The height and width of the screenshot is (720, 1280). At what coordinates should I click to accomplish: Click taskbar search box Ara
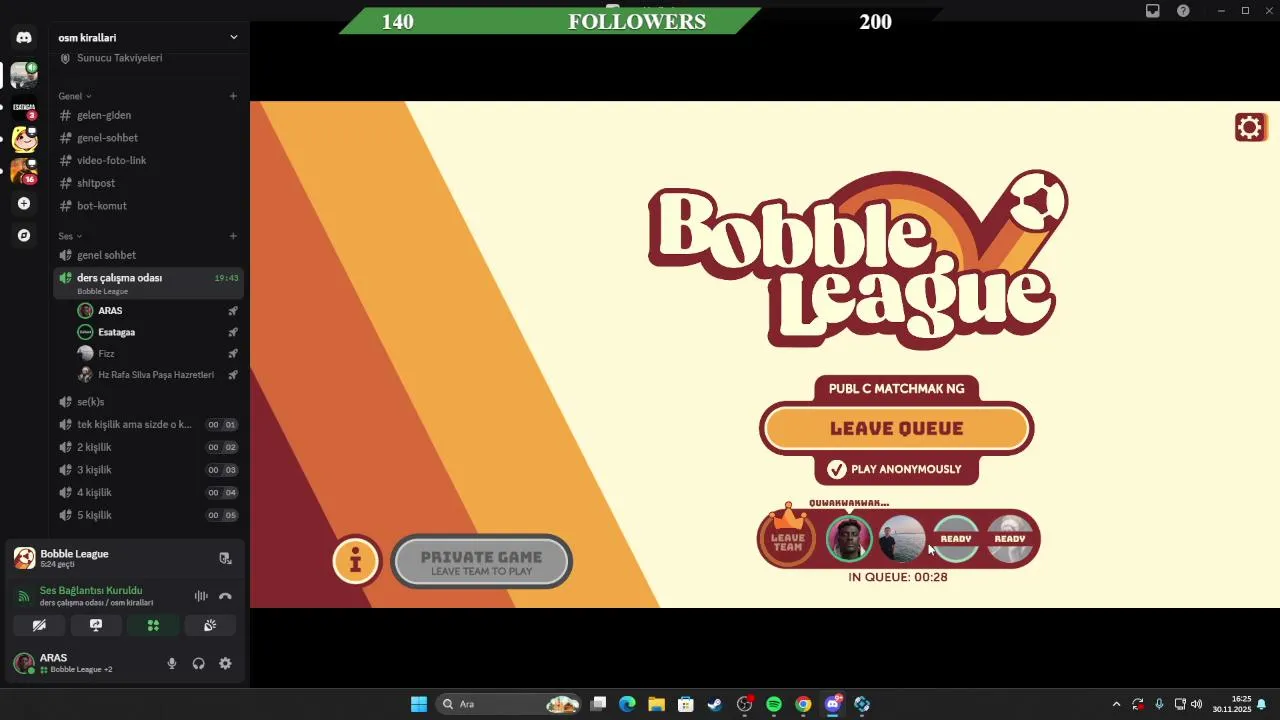click(x=510, y=704)
